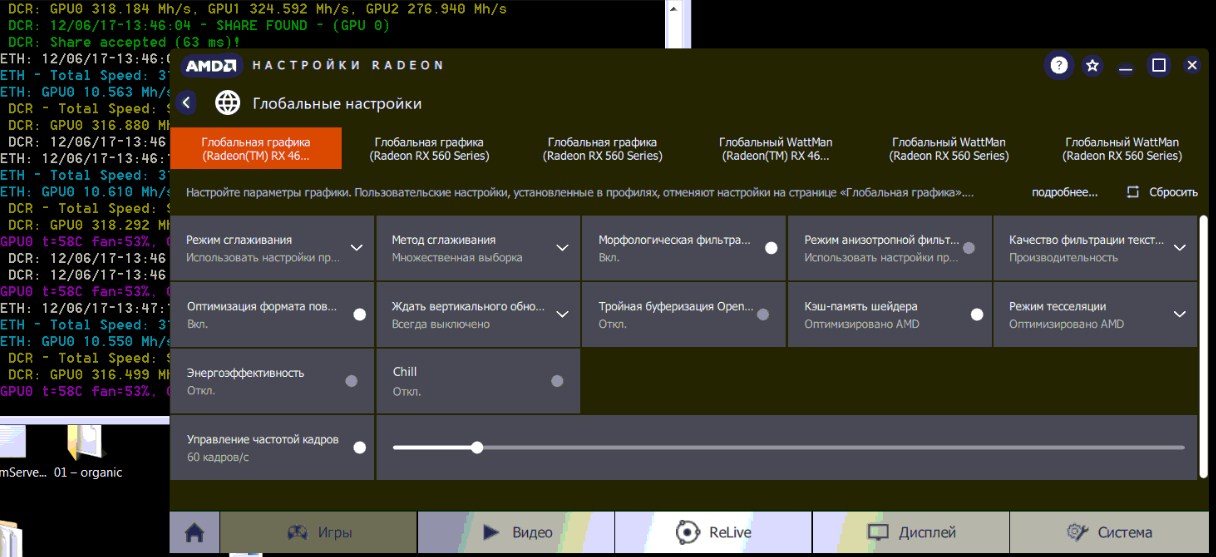The height and width of the screenshot is (557, 1216).
Task: Click the 60 кадров/с value text
Action: pos(217,457)
